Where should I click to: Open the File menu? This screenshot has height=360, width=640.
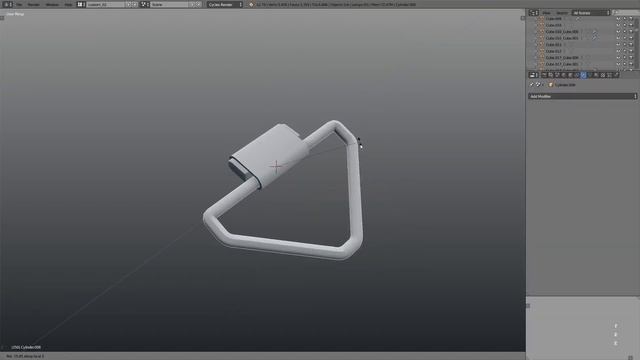19,4
